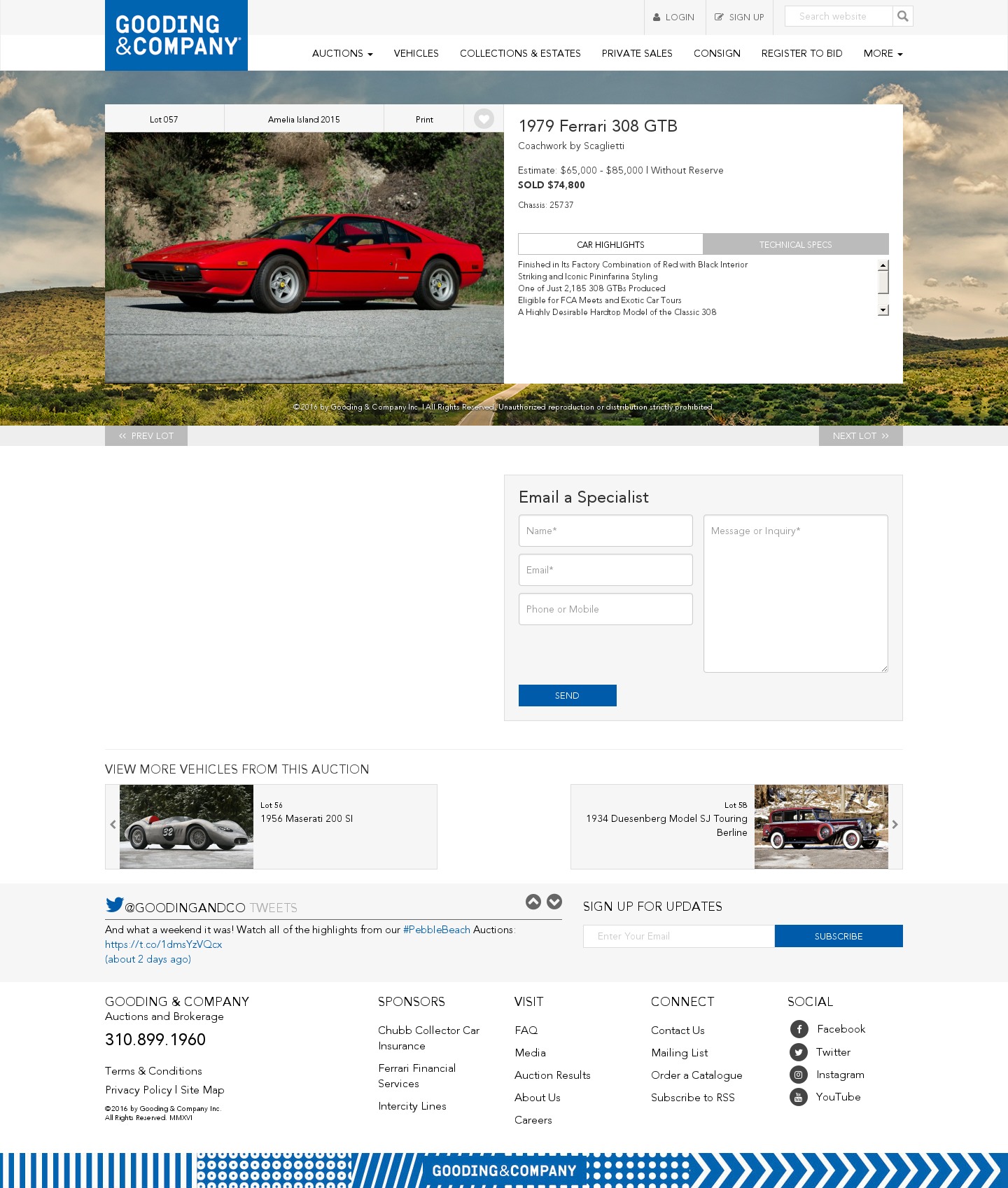Go to the next lot
The width and height of the screenshot is (1008, 1188).
tap(860, 435)
